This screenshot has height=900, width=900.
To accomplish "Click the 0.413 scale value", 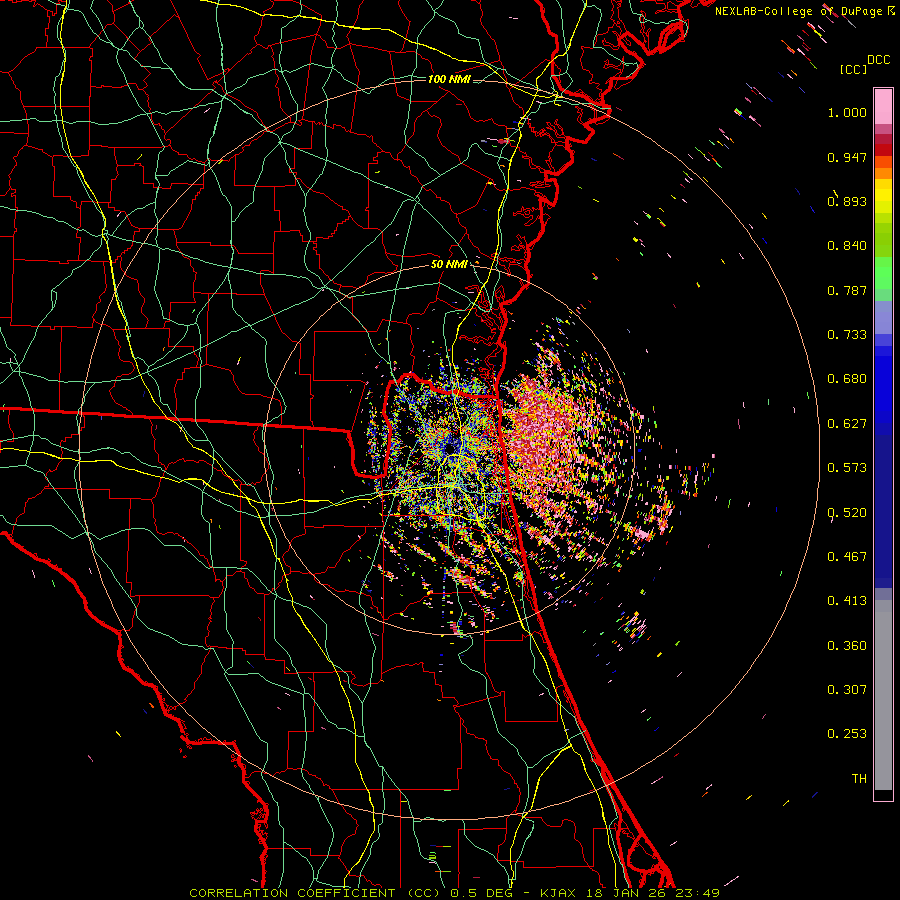I will tap(847, 601).
